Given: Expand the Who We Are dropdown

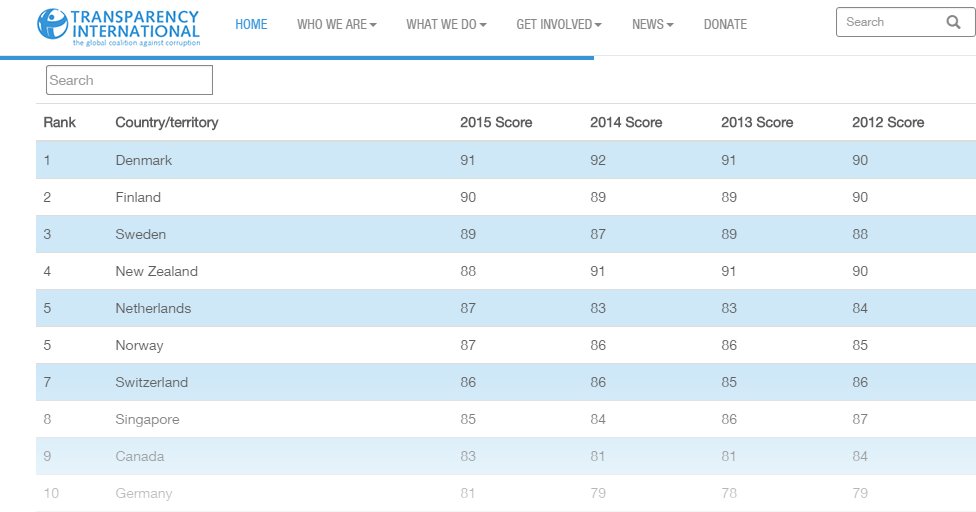Looking at the screenshot, I should click(337, 24).
